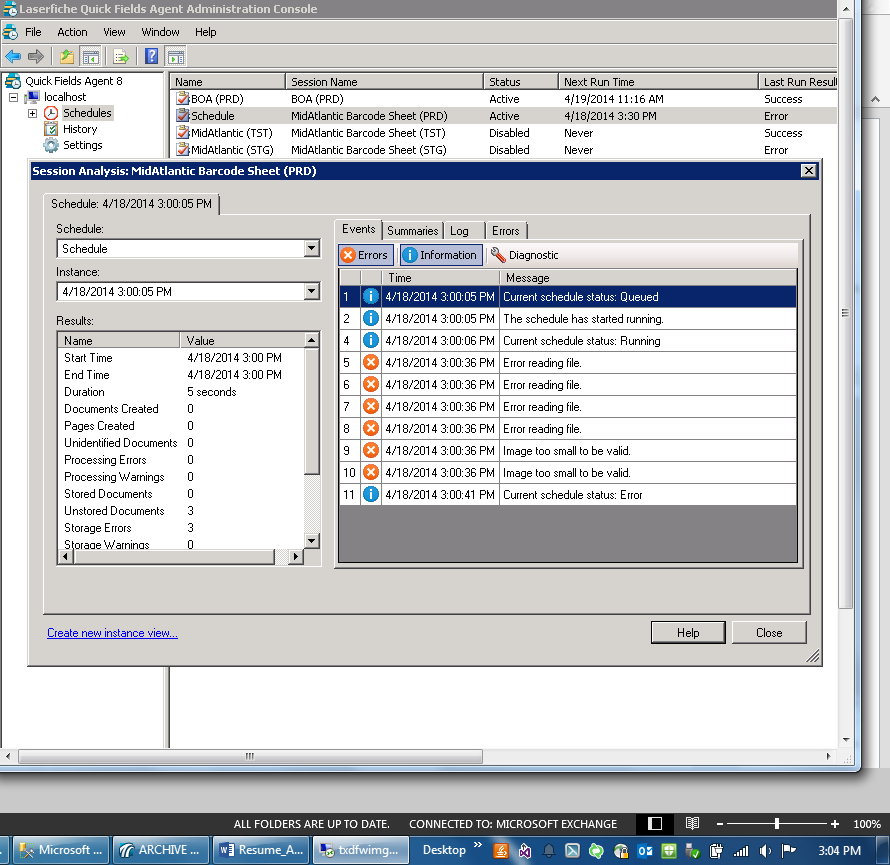Toggle the Diagnostic filter button

[x=525, y=255]
